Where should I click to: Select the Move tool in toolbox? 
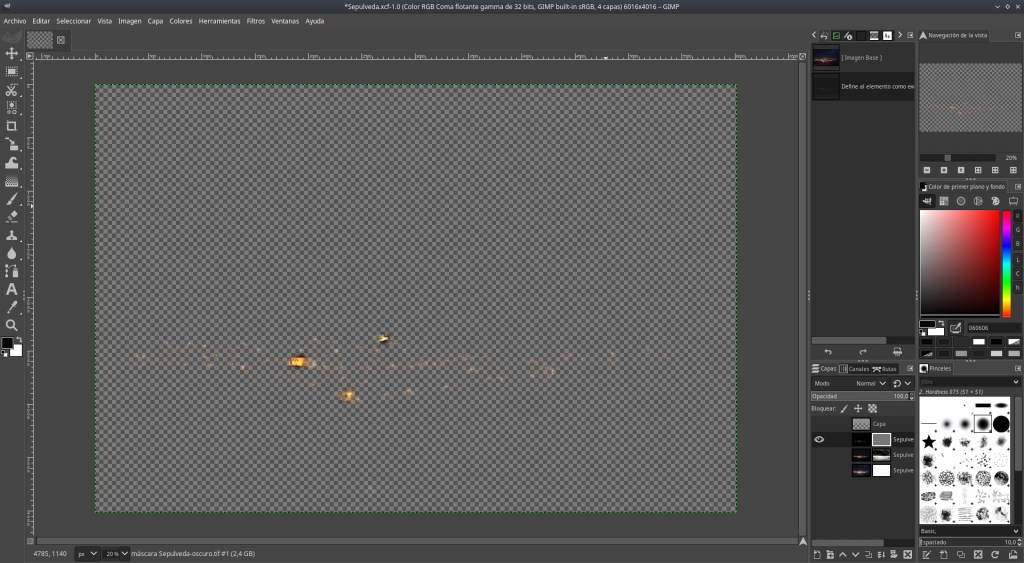pyautogui.click(x=12, y=53)
